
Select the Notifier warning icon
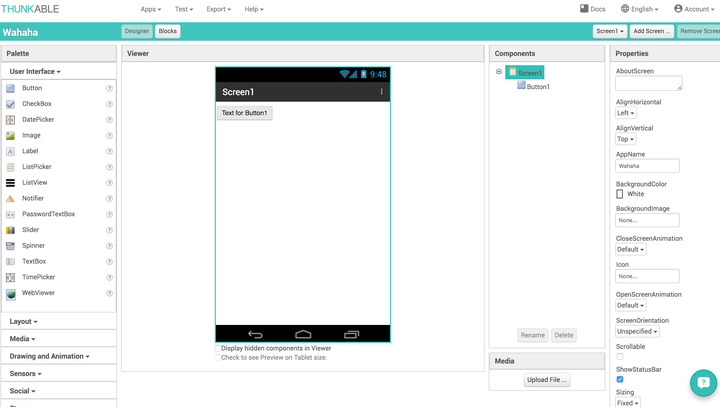(10, 198)
